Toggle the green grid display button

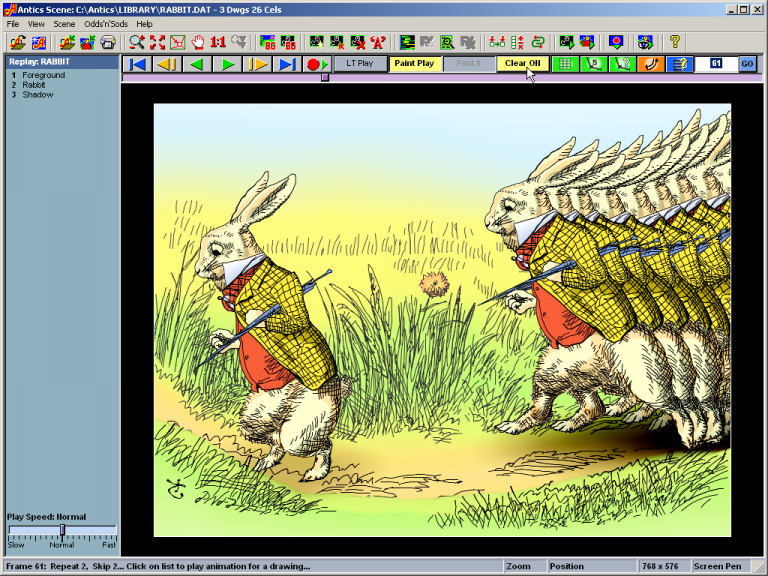click(565, 64)
